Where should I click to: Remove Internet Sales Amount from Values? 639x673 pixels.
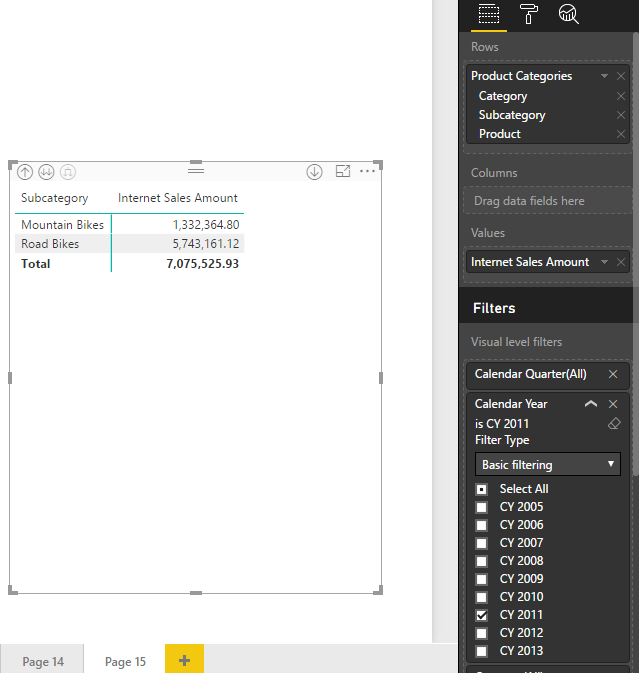(621, 262)
